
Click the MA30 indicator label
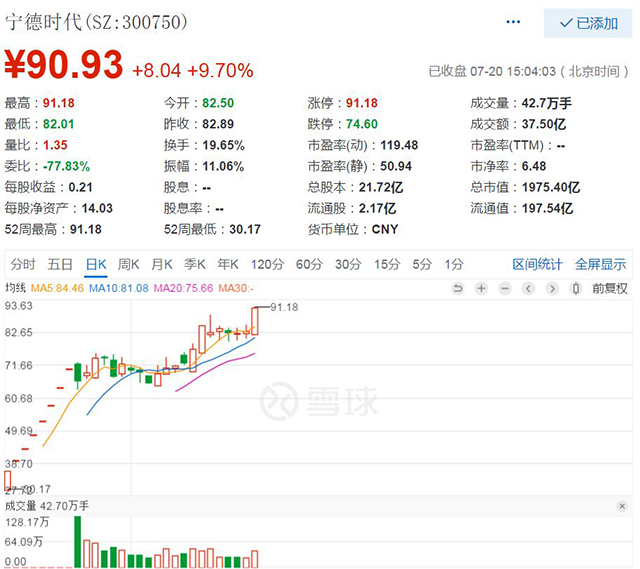click(x=236, y=288)
